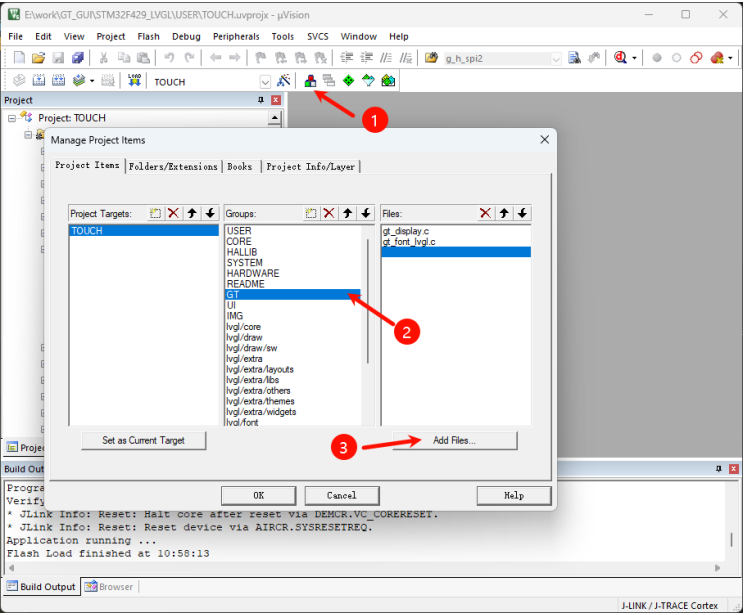Disable all breakpoints with red rings icon
This screenshot has height=615, width=745.
pyautogui.click(x=696, y=58)
